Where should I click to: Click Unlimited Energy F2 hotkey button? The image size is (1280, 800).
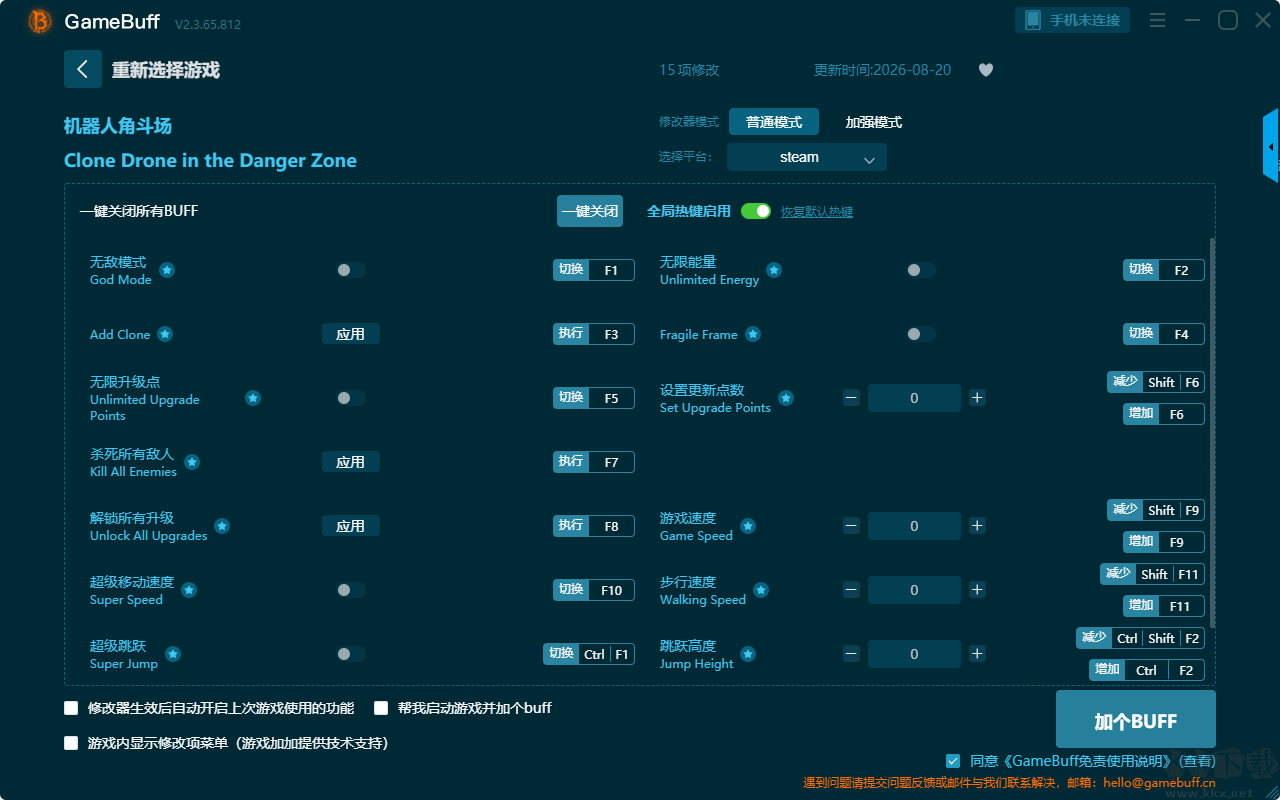coord(1164,270)
